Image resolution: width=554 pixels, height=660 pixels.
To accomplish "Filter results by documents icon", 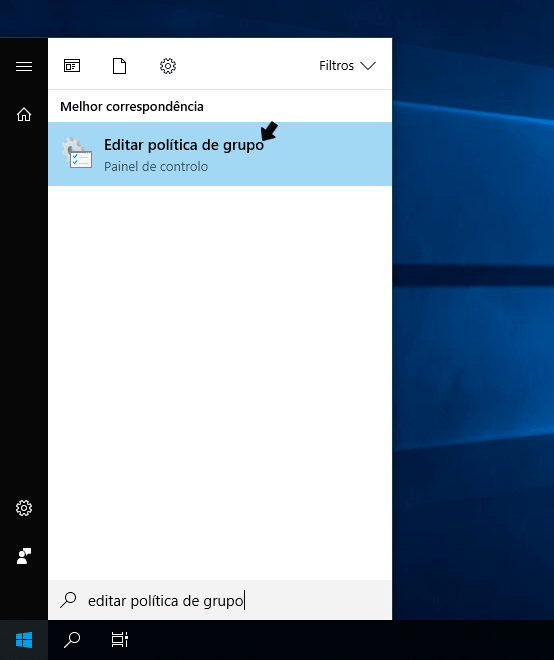I will (x=120, y=66).
